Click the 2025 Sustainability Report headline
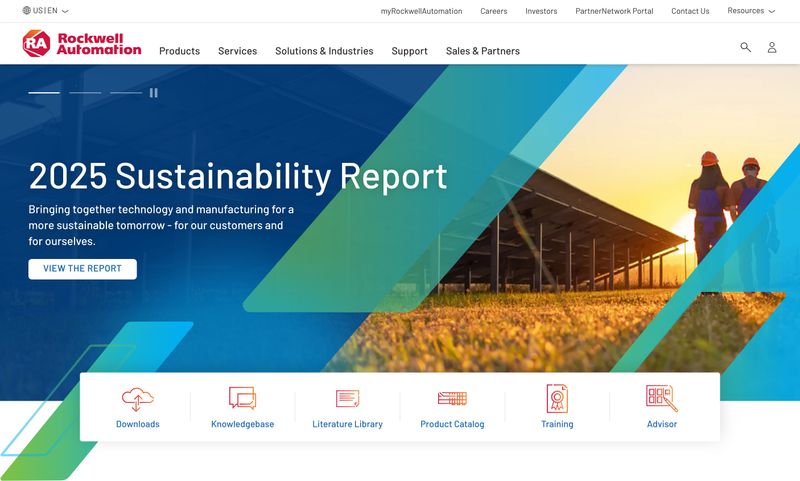800x481 pixels. pyautogui.click(x=238, y=176)
